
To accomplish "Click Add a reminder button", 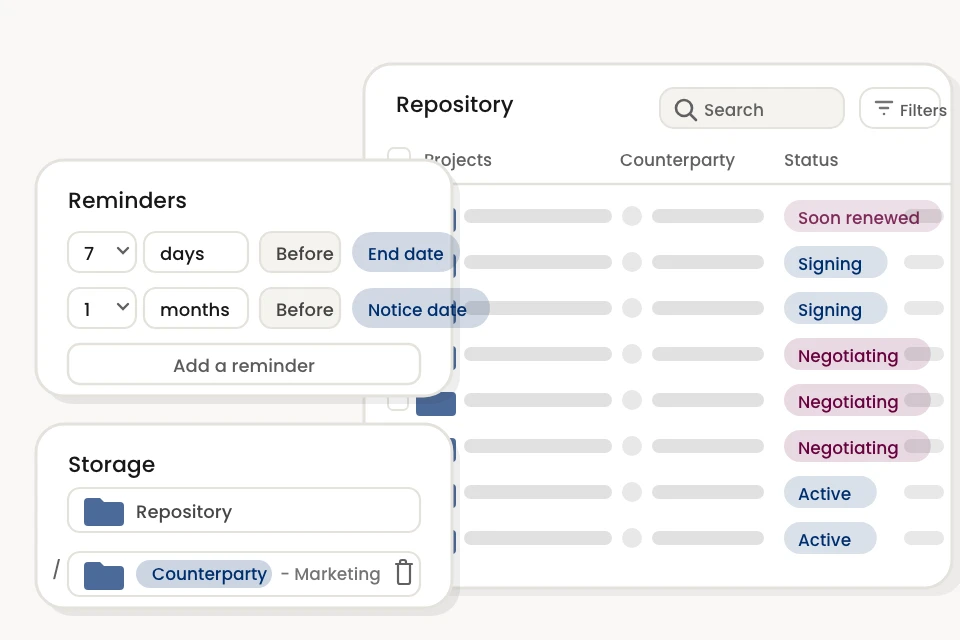I will [x=244, y=365].
